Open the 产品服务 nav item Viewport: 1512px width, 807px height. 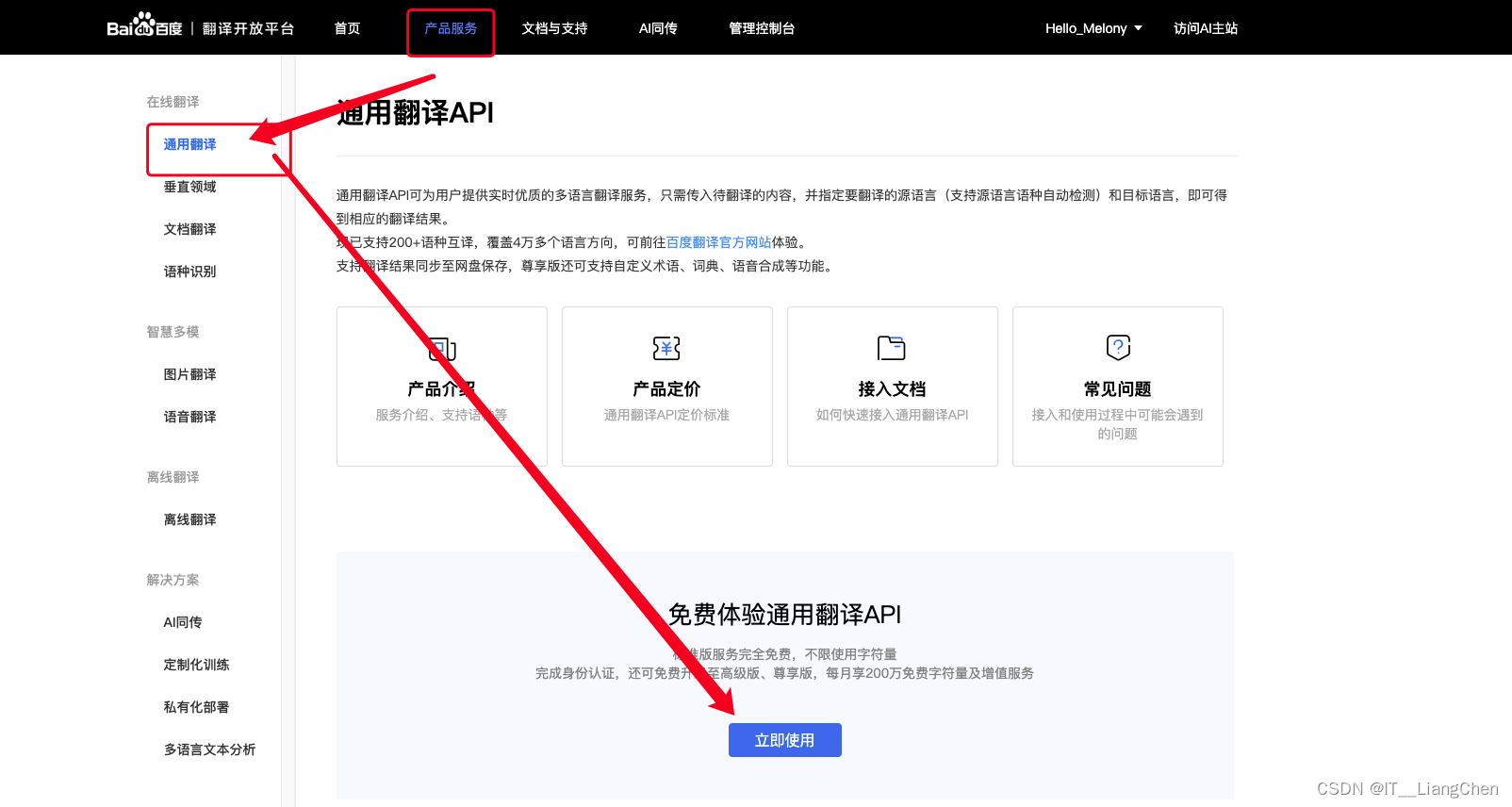(x=451, y=28)
